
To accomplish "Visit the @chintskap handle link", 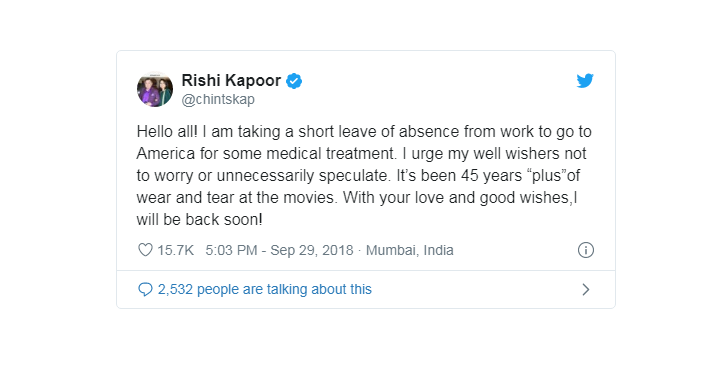I will tap(218, 99).
